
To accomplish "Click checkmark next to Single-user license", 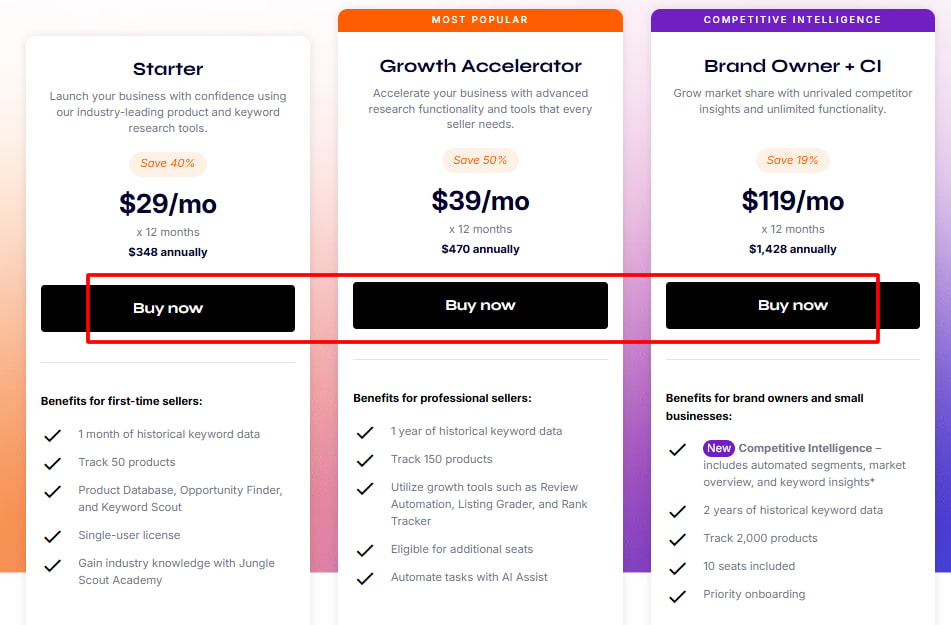I will [x=52, y=536].
